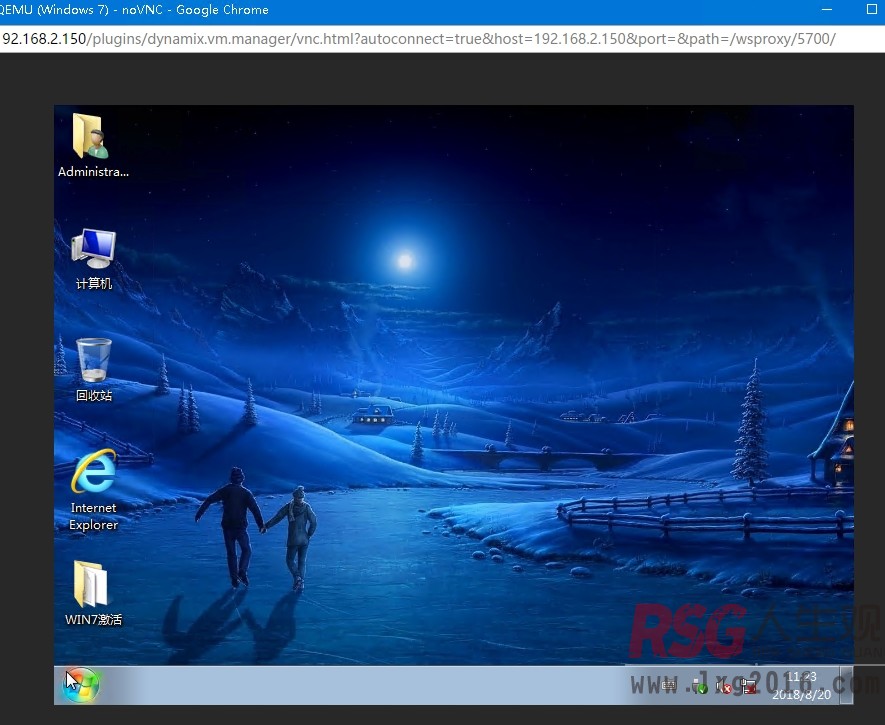Click the Show Desktop button on taskbar
The height and width of the screenshot is (725, 885).
pyautogui.click(x=846, y=685)
